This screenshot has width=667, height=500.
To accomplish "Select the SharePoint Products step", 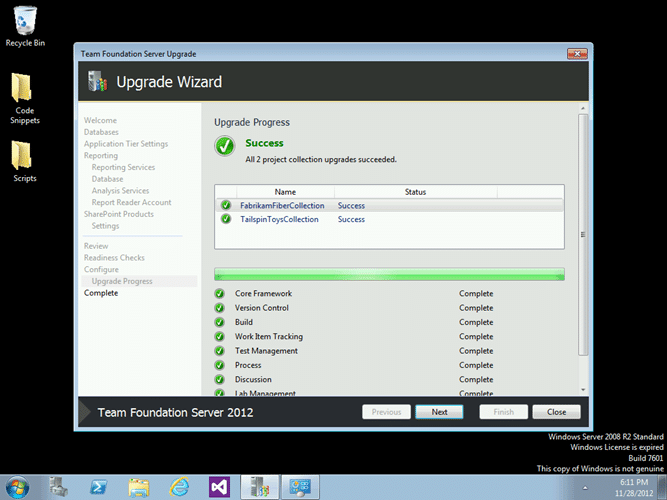I will [119, 214].
